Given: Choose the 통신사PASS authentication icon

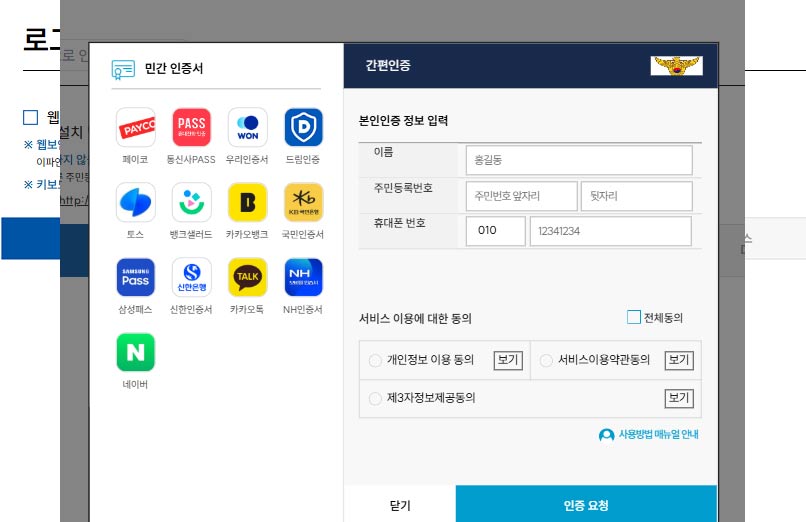Looking at the screenshot, I should tap(191, 127).
